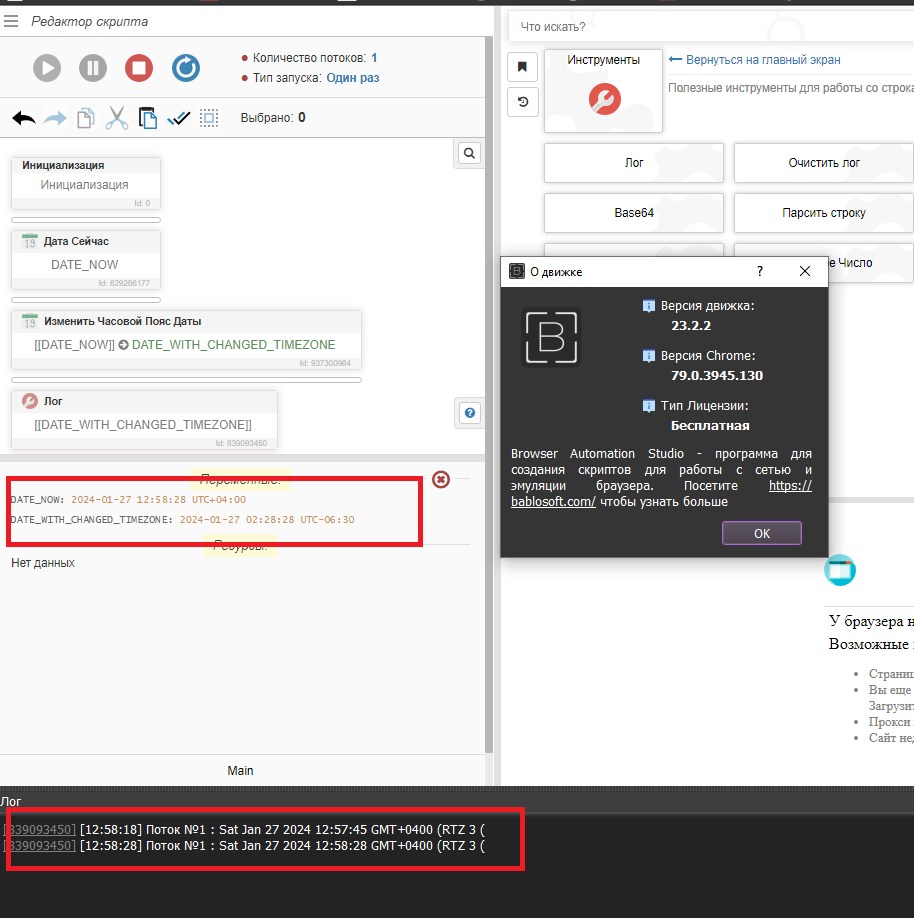Change thread count value 1
Screen dimensions: 914x918
pyautogui.click(x=374, y=58)
